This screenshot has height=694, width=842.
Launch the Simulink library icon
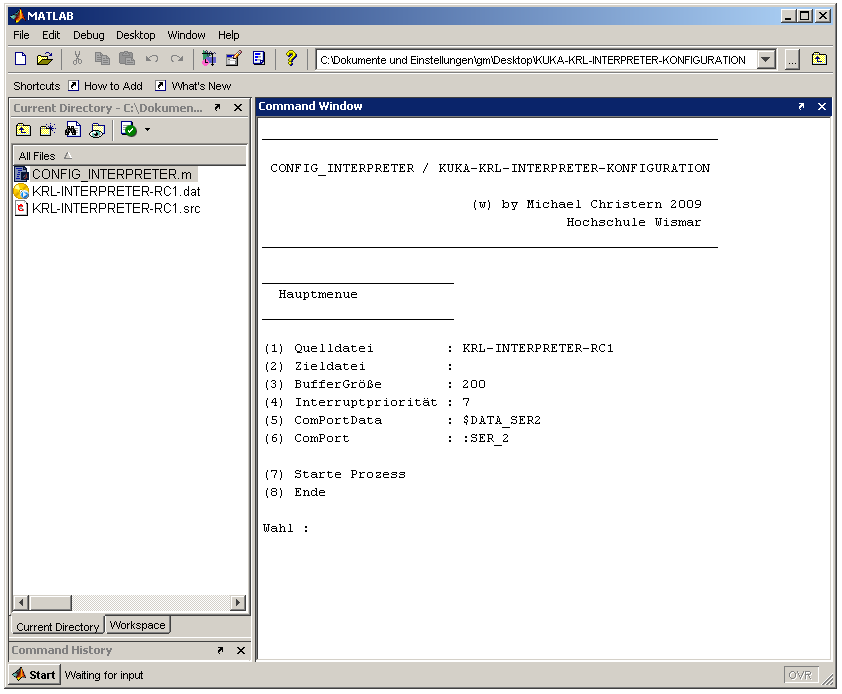208,59
